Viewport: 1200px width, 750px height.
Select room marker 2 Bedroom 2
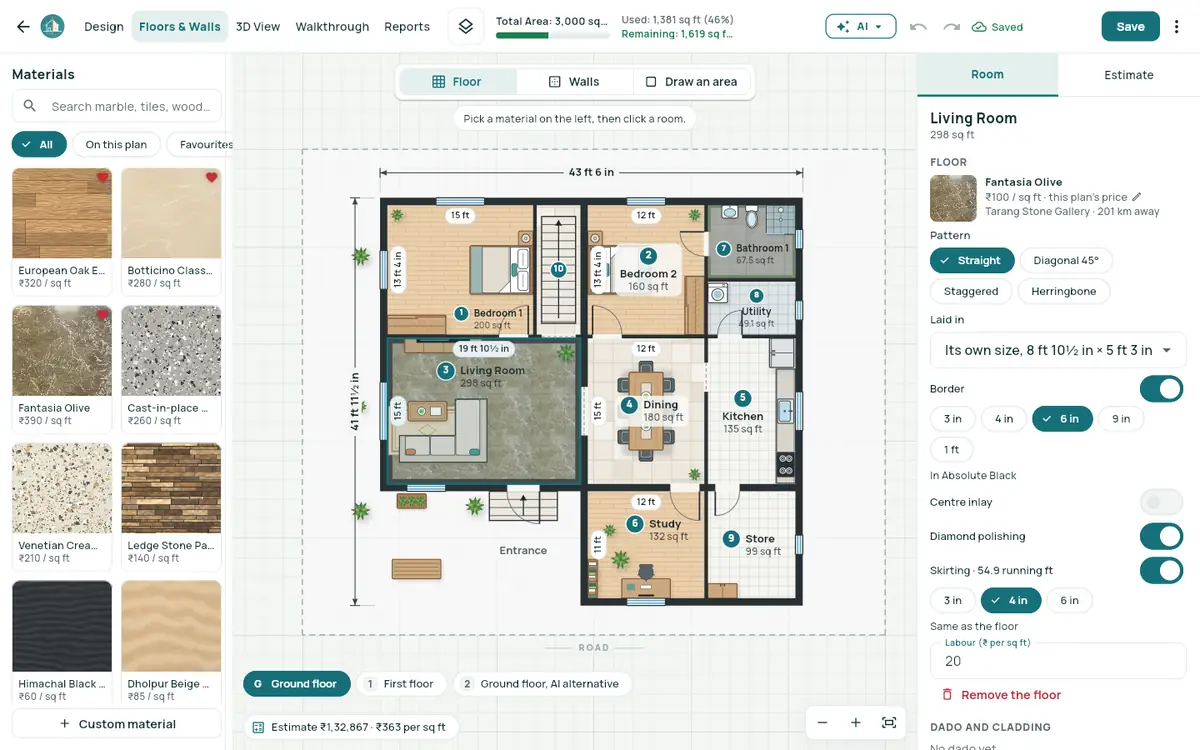[x=648, y=256]
